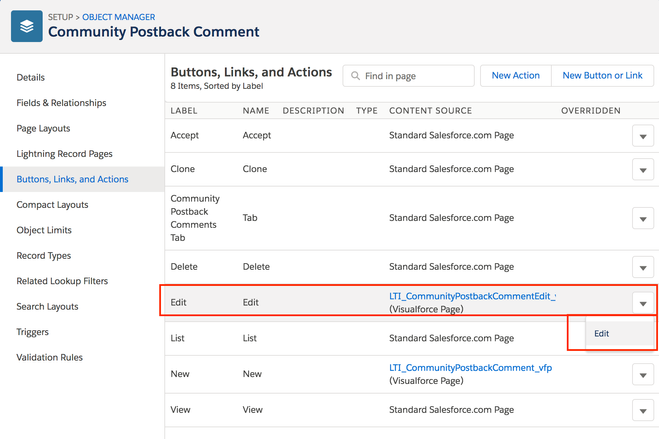Open Compact Layouts section
Image resolution: width=659 pixels, height=439 pixels.
coord(52,205)
